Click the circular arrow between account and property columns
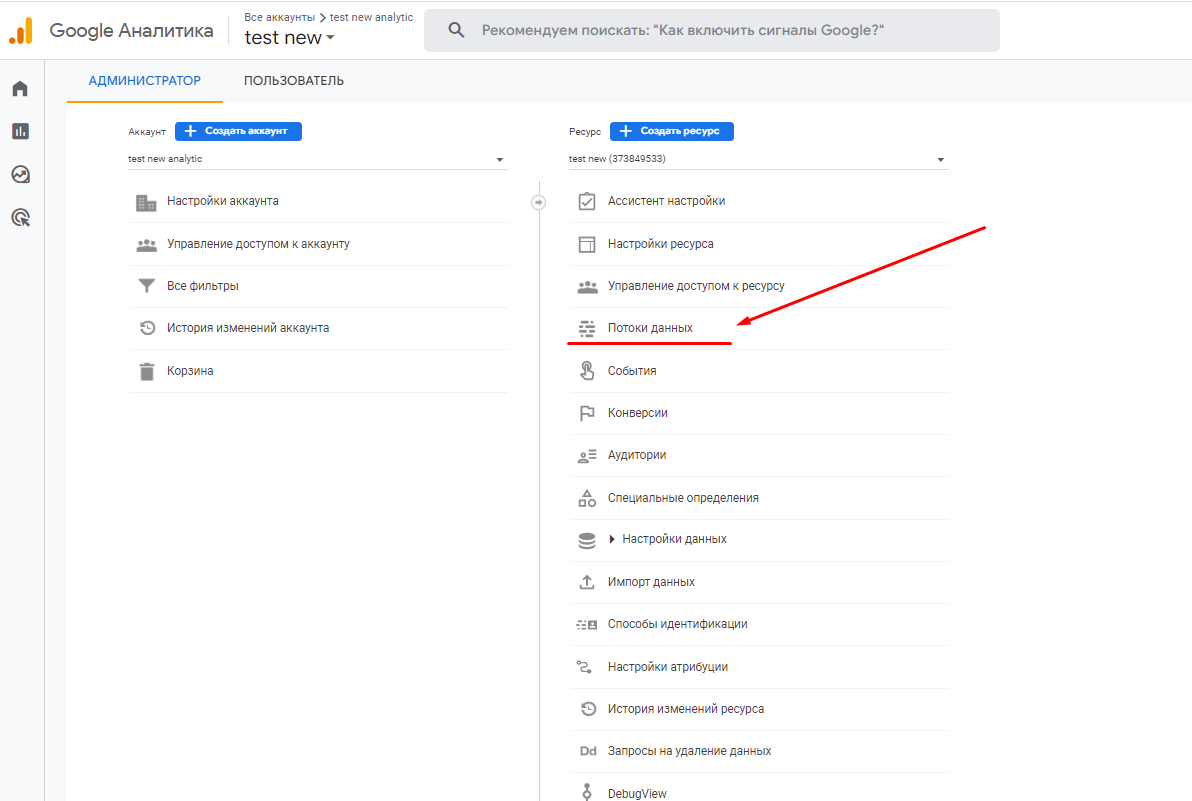 pyautogui.click(x=538, y=202)
